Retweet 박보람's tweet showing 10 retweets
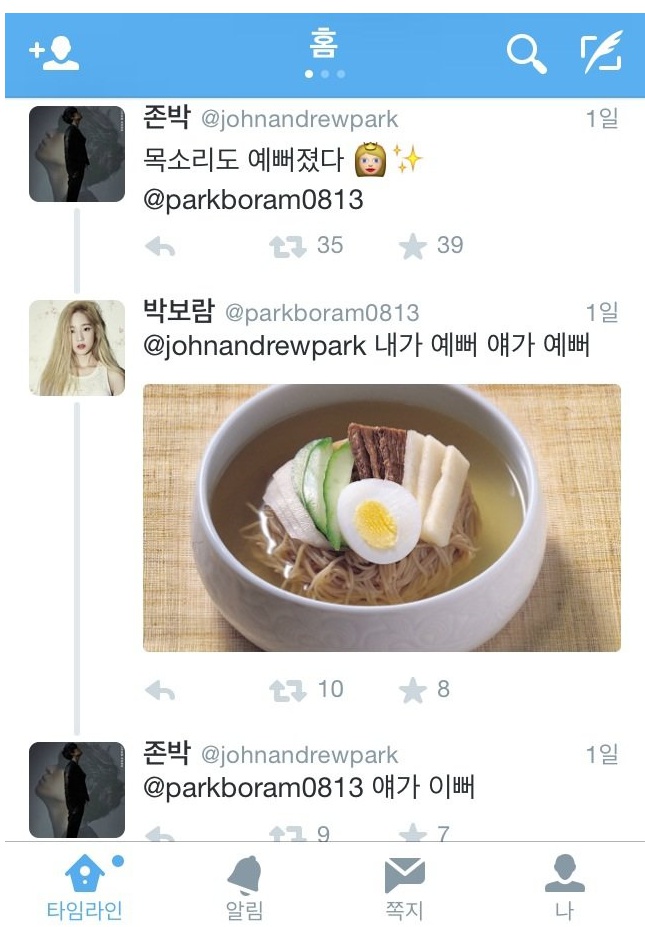The height and width of the screenshot is (927, 645). pyautogui.click(x=288, y=690)
